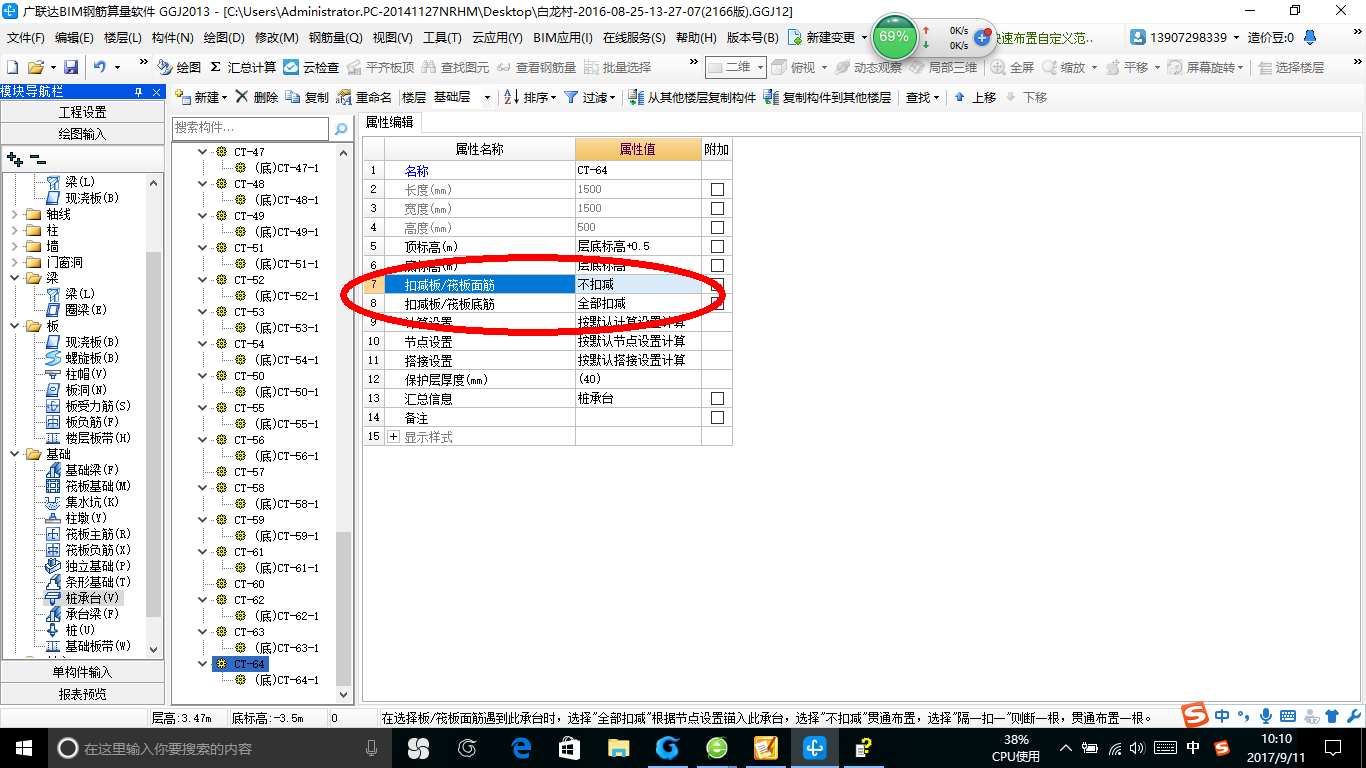This screenshot has width=1366, height=768.
Task: Move component up with 上移
Action: point(975,97)
